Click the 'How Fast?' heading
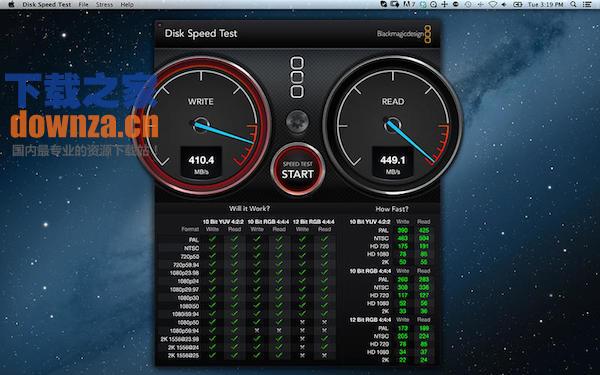The image size is (600, 375). coord(392,209)
